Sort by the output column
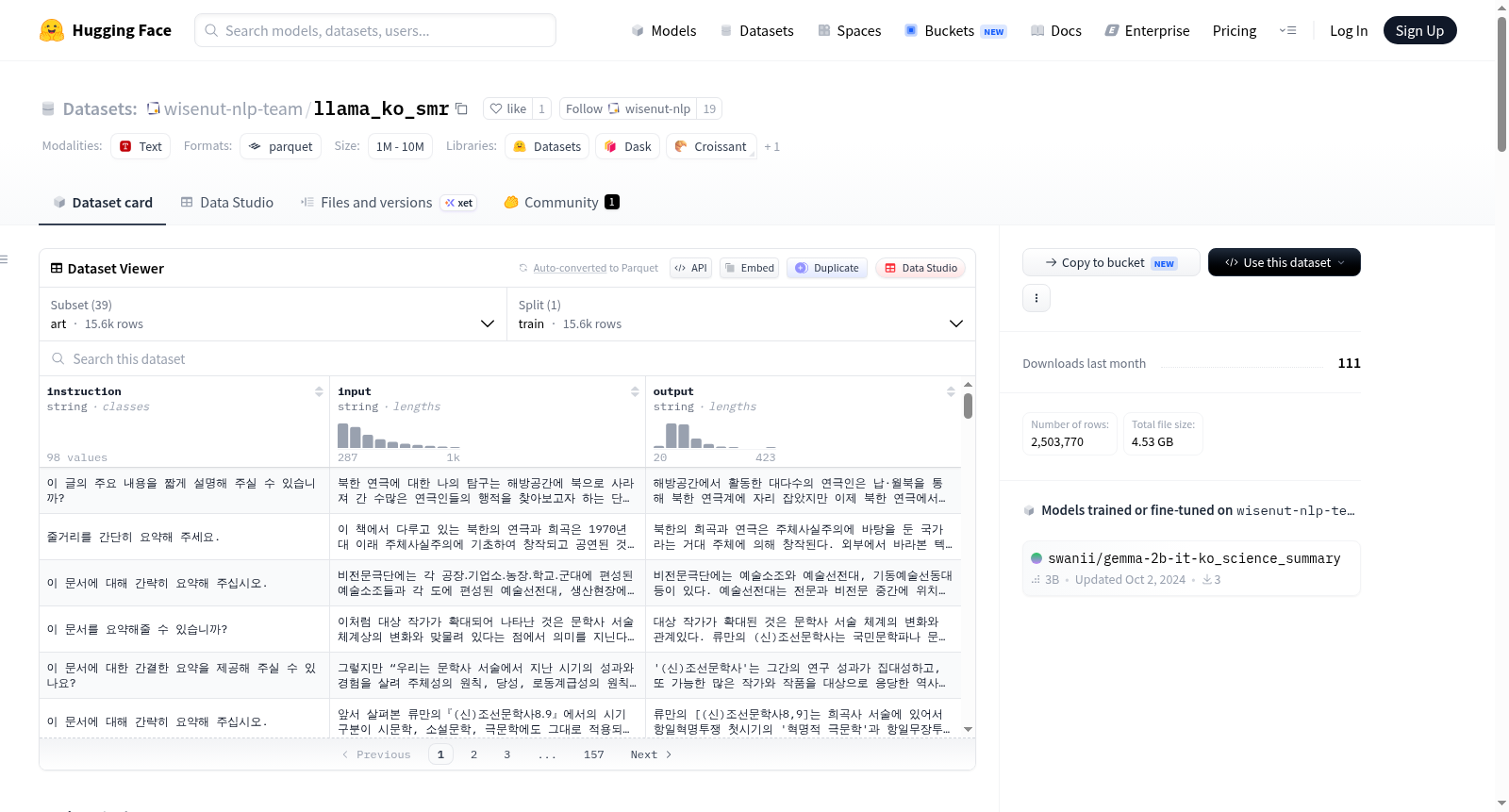Screen dimensions: 1509x812 coord(951,391)
